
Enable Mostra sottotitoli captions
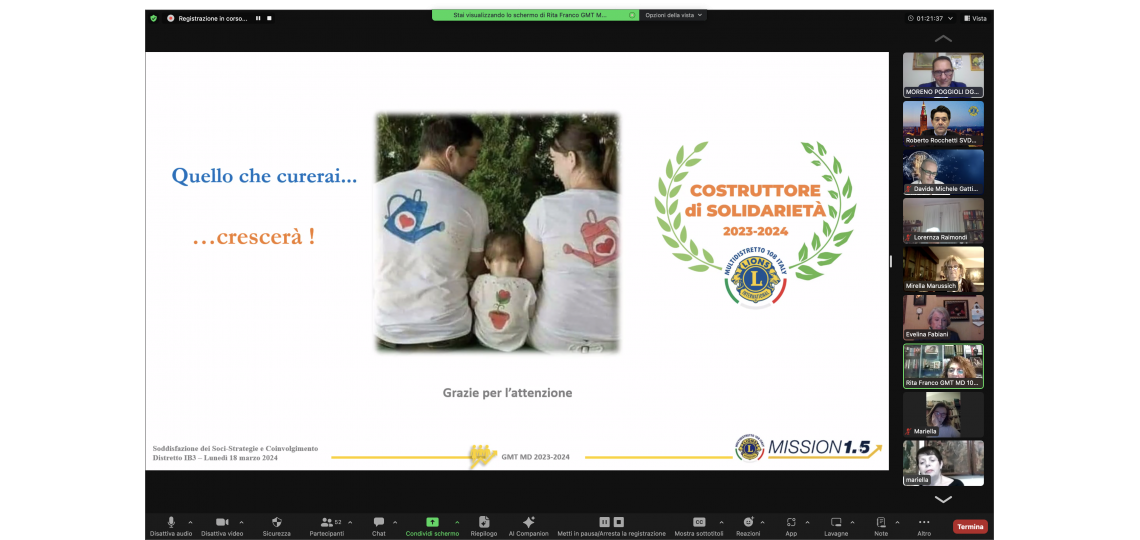pos(699,526)
